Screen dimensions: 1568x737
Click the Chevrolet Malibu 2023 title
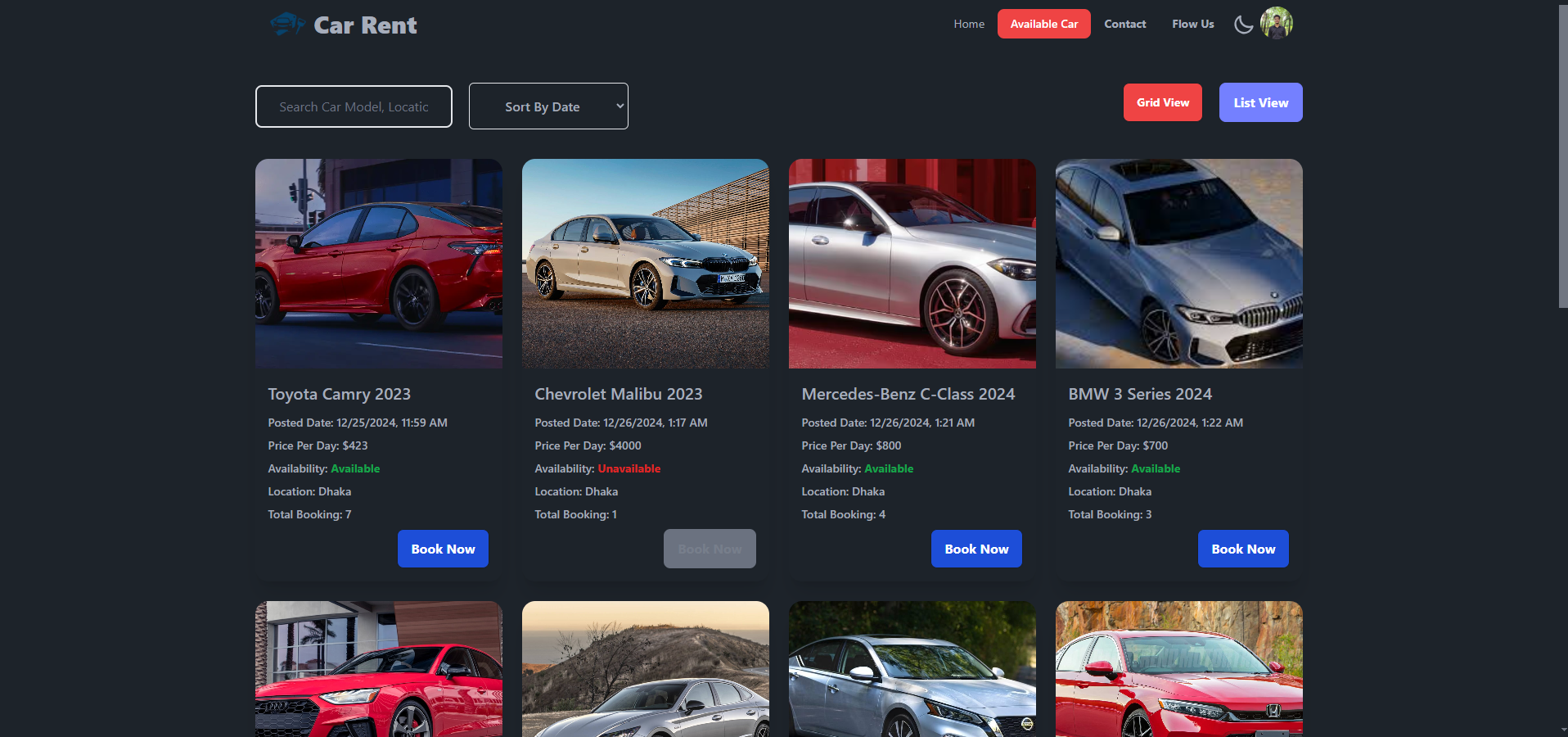619,394
